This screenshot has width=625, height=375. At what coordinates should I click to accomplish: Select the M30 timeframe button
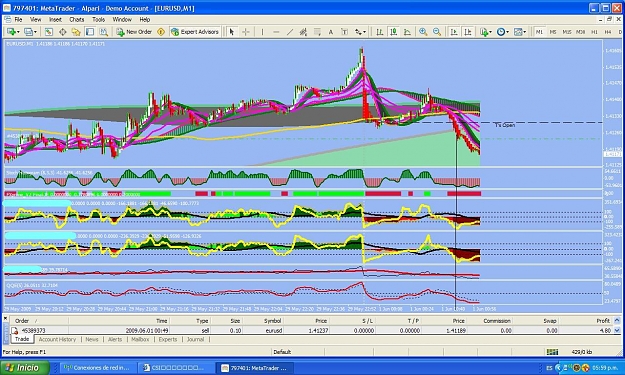pyautogui.click(x=580, y=32)
